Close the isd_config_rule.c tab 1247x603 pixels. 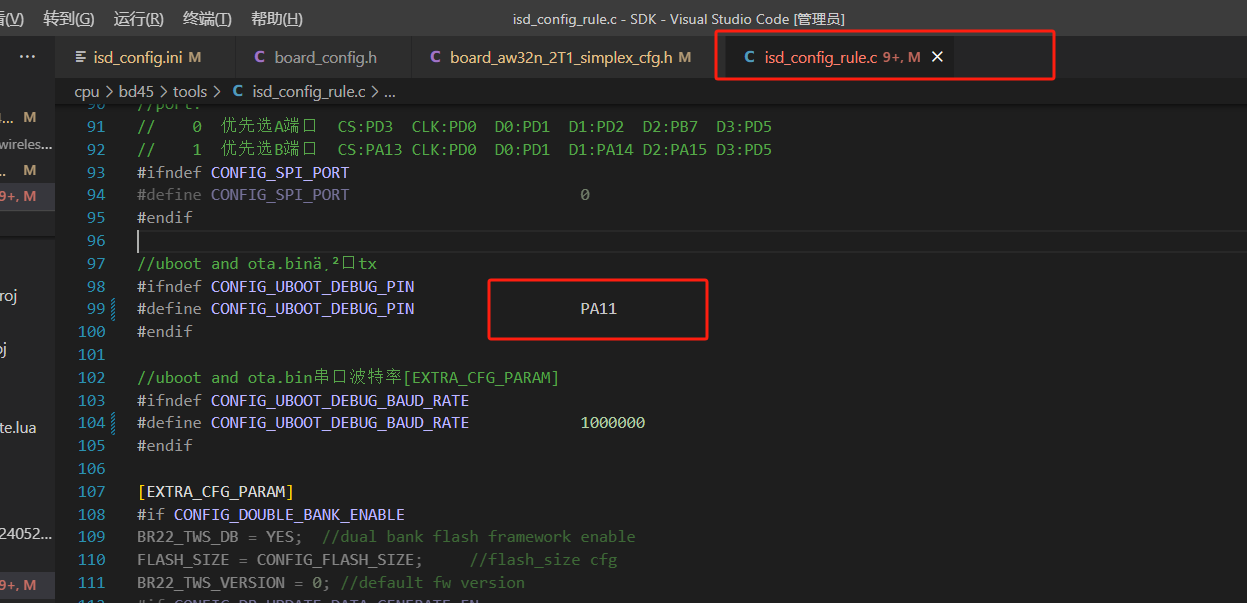(937, 57)
